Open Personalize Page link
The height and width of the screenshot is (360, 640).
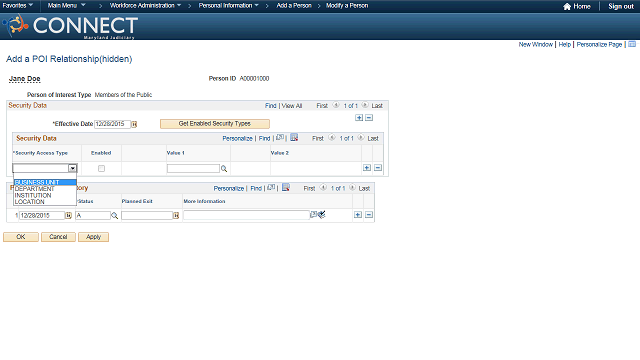599,44
